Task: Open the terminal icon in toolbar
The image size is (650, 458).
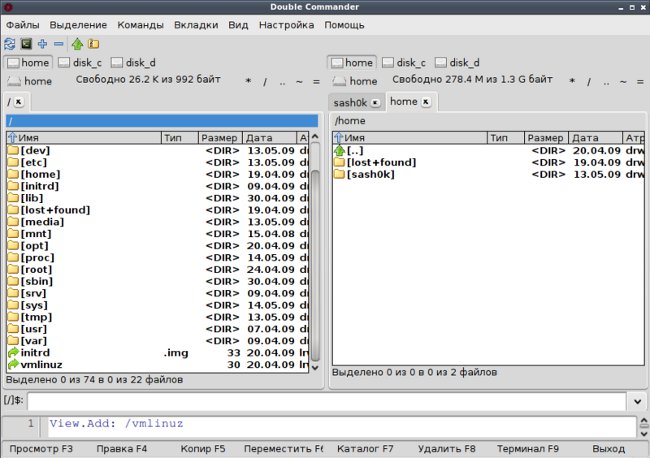Action: (x=26, y=44)
